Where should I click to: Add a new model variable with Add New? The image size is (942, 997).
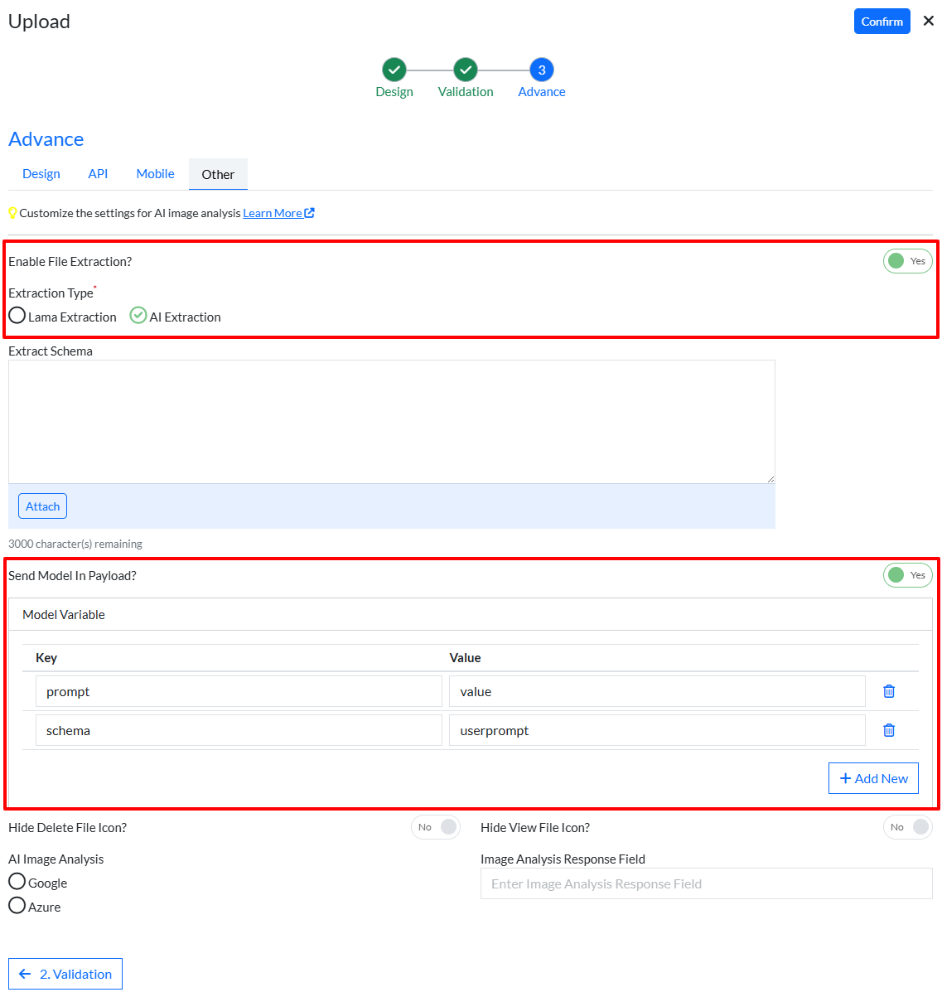[x=873, y=778]
